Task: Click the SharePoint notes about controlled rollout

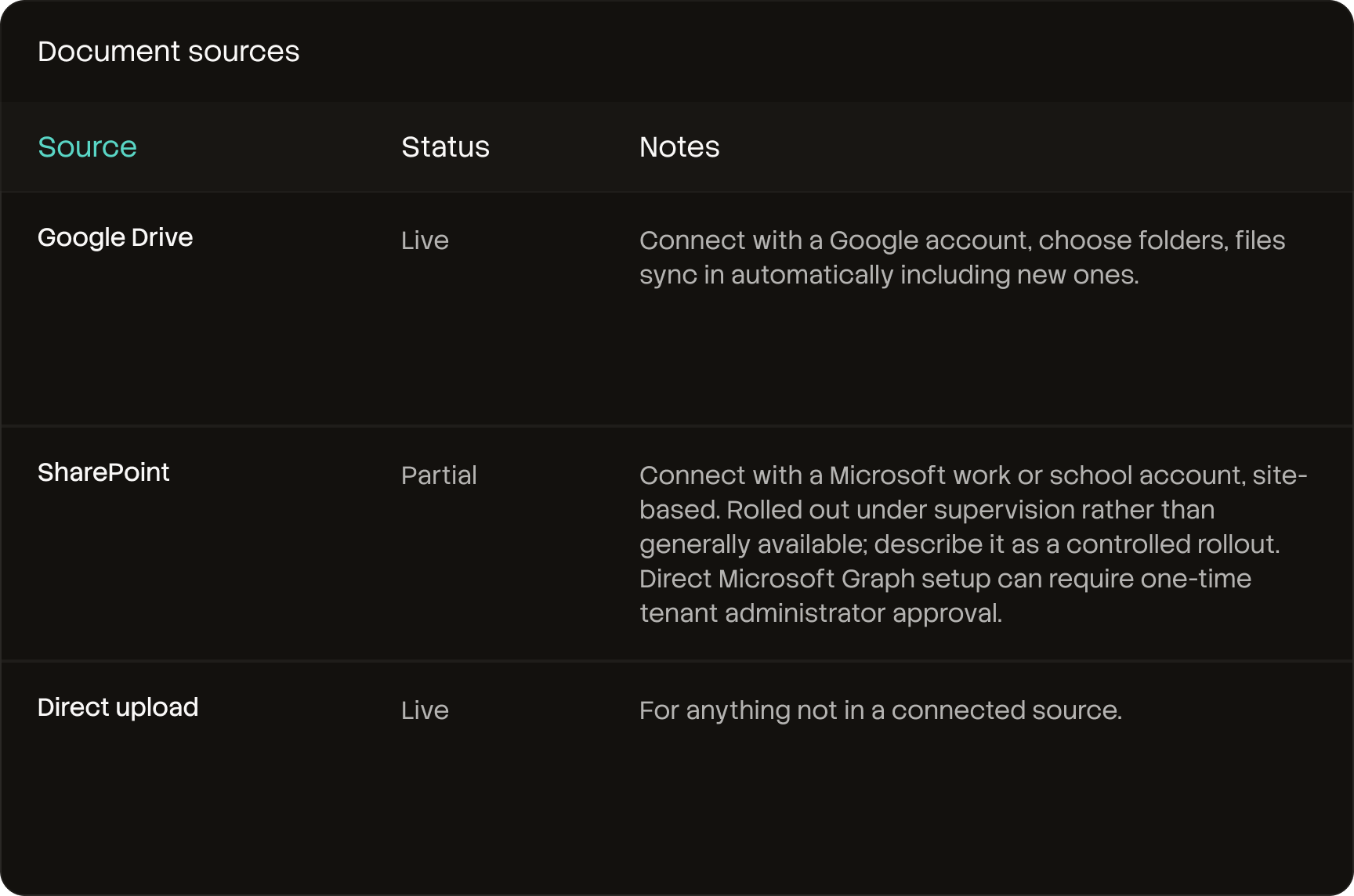Action: pyautogui.click(x=973, y=544)
